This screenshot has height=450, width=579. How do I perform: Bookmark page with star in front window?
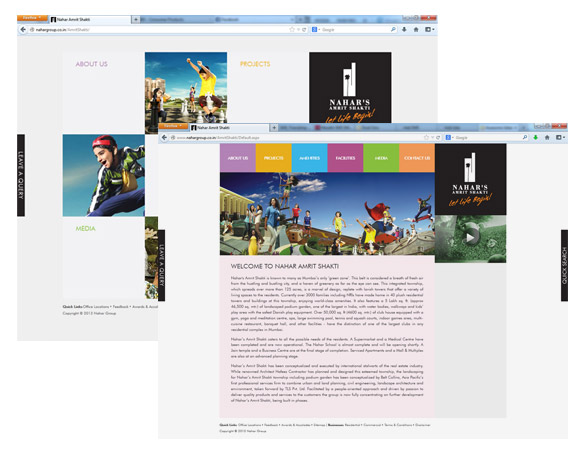coord(426,137)
